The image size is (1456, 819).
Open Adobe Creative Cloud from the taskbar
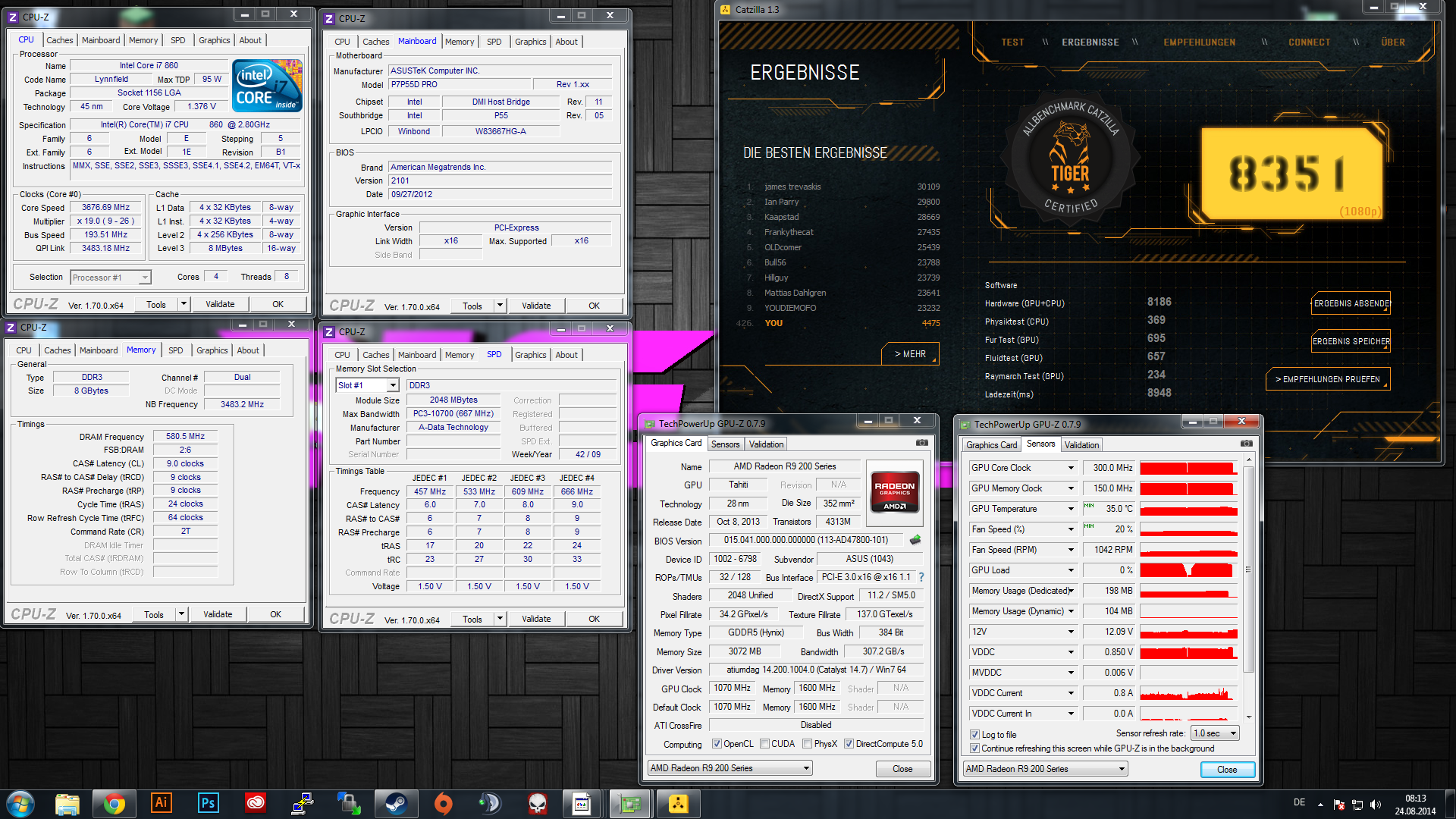tap(256, 803)
